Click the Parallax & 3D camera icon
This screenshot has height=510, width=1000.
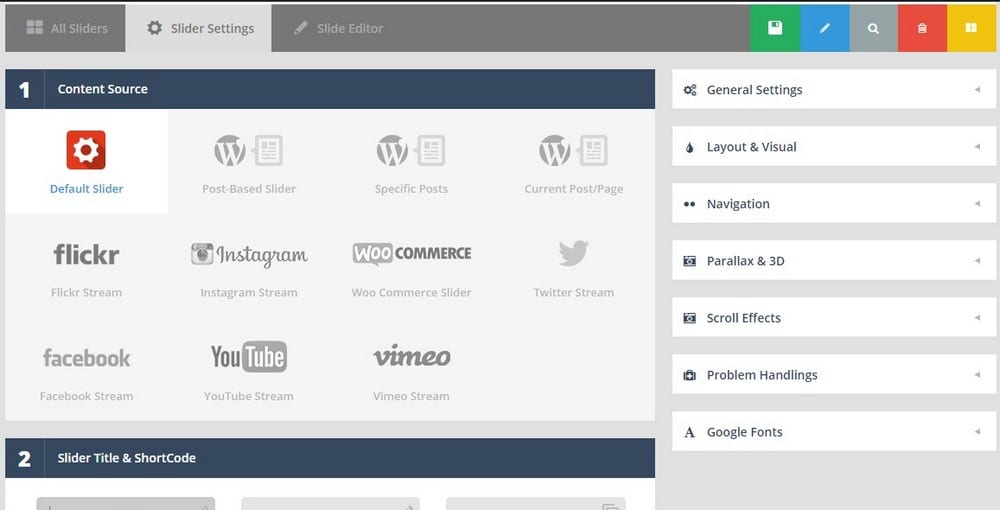click(689, 261)
